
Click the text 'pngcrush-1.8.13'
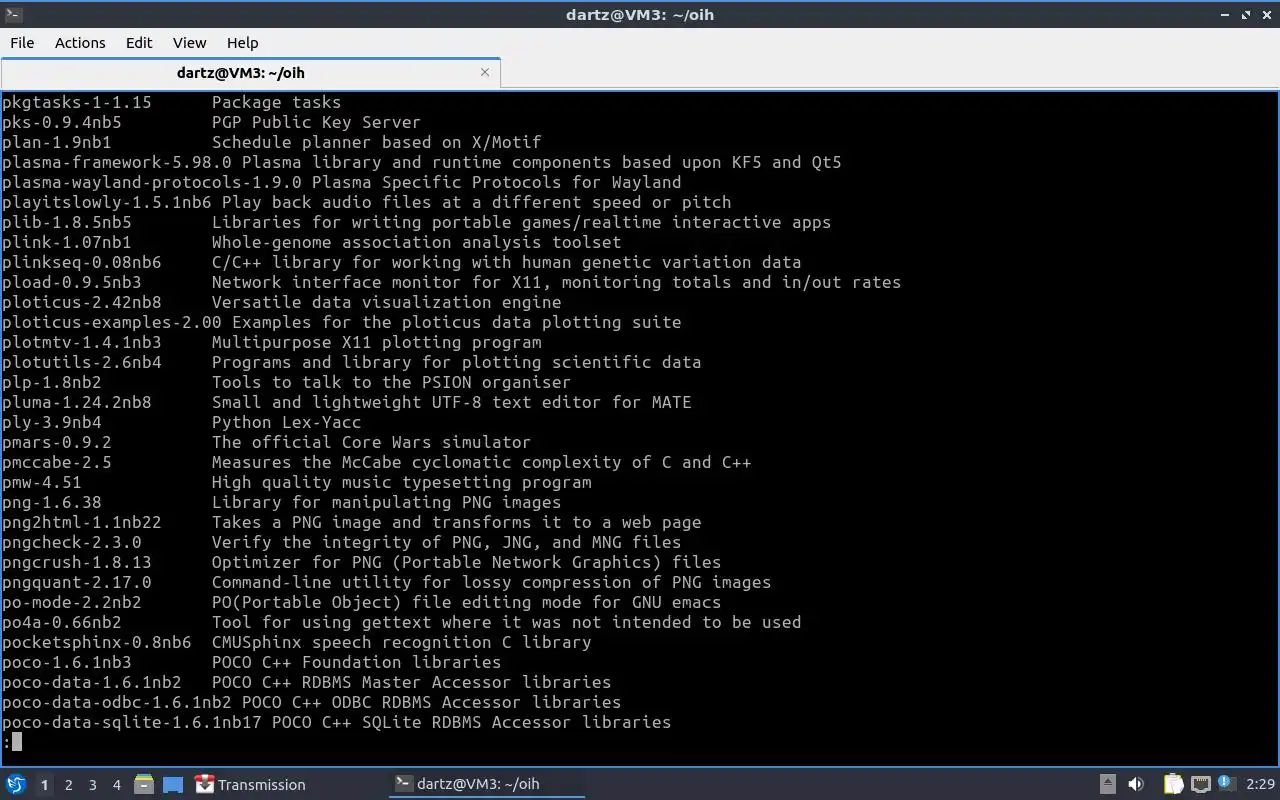pyautogui.click(x=77, y=562)
